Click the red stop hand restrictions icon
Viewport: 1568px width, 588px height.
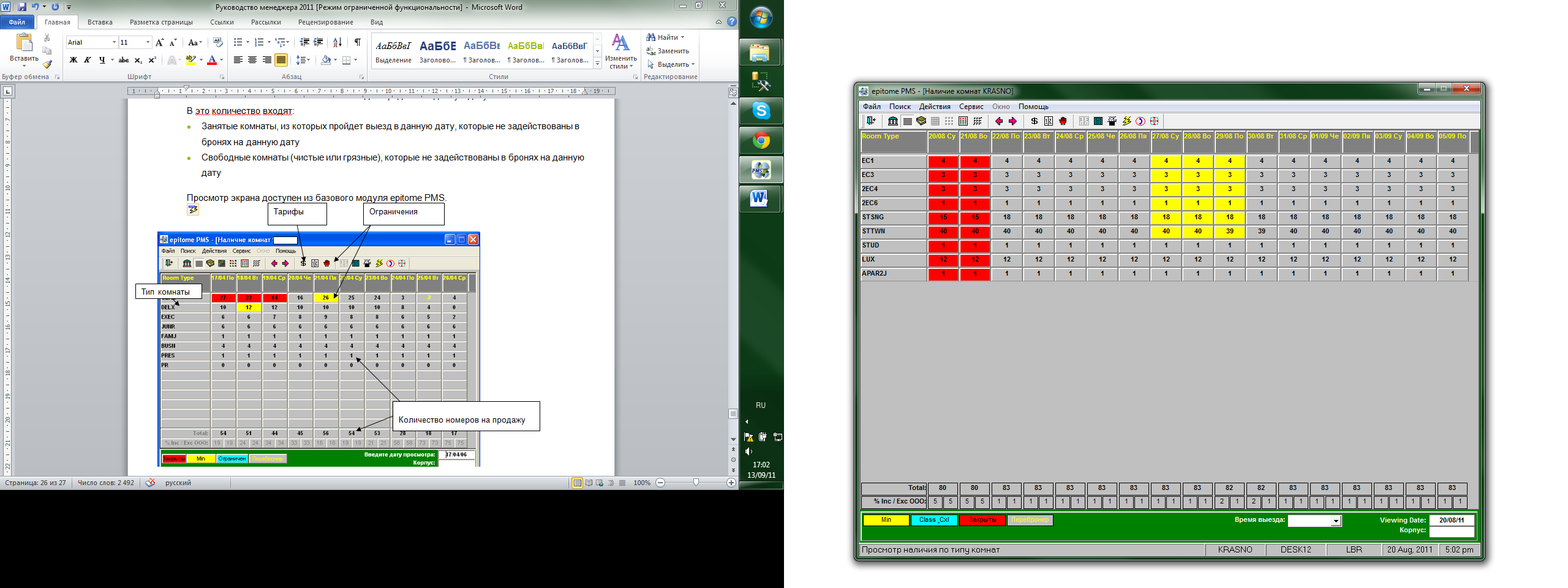pyautogui.click(x=1063, y=121)
